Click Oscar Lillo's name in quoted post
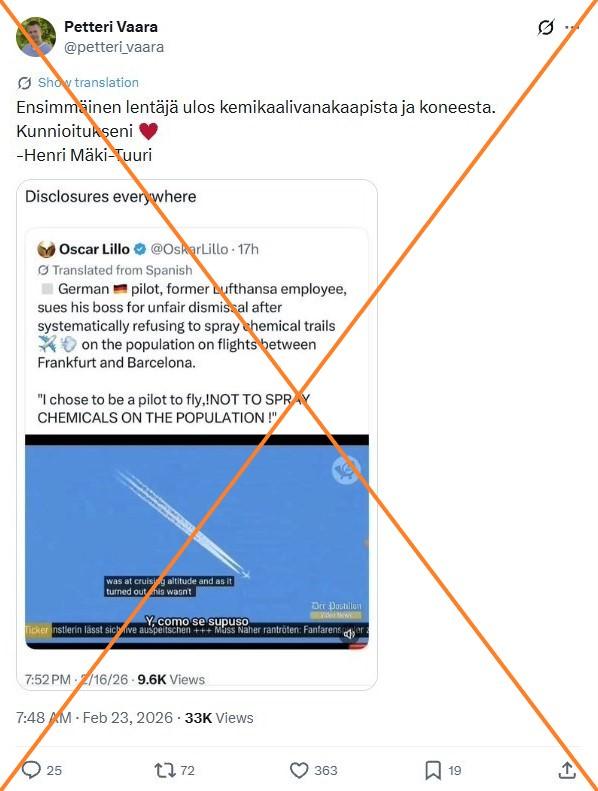Image resolution: width=598 pixels, height=791 pixels. (94, 249)
